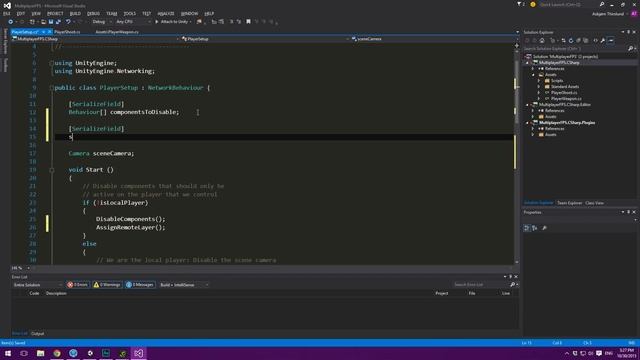Click the Alphabetical sort icon in Properties panel
The height and width of the screenshot is (360, 640).
[535, 228]
